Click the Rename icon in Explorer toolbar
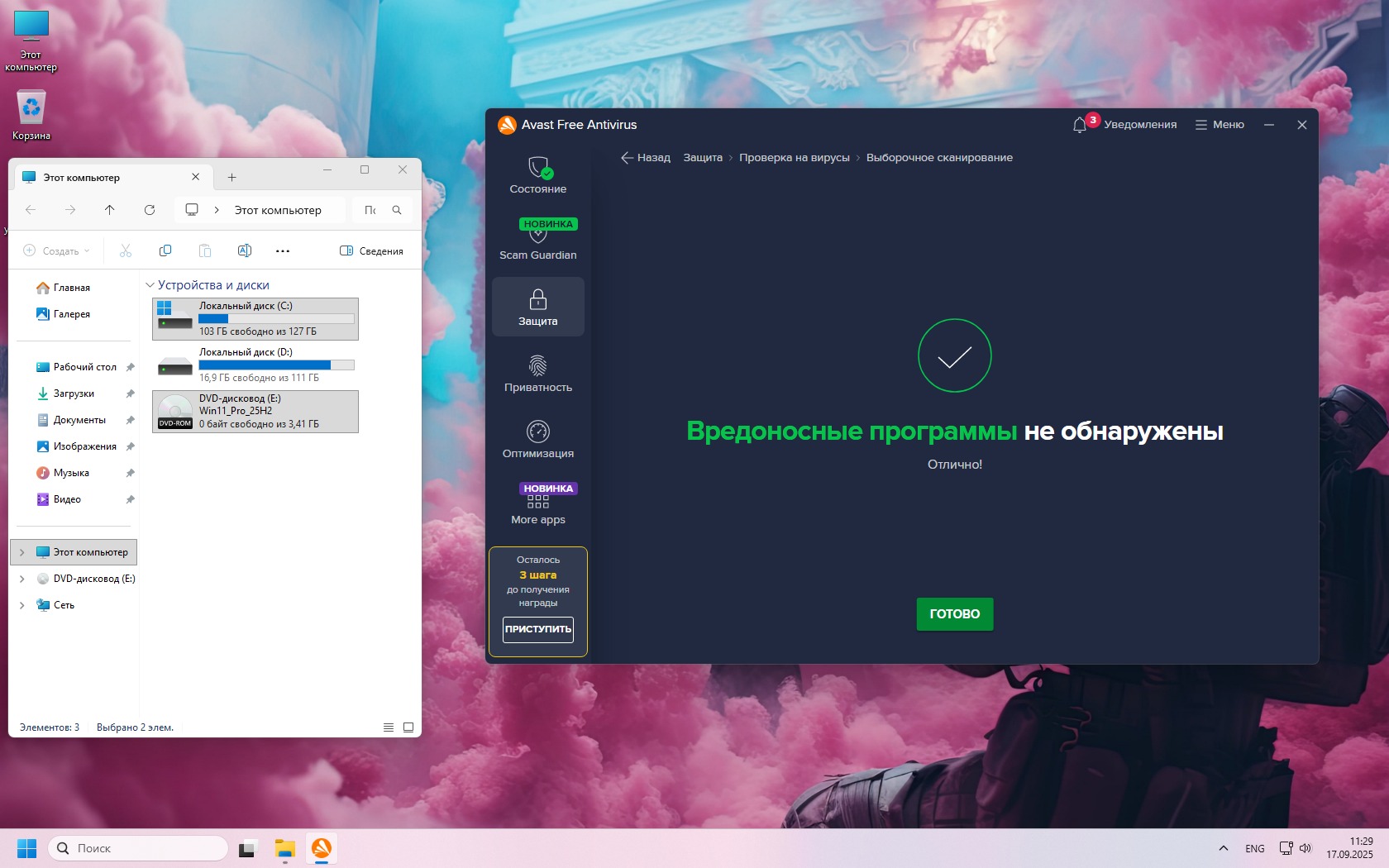Screen dimensions: 1389x868 (245, 250)
